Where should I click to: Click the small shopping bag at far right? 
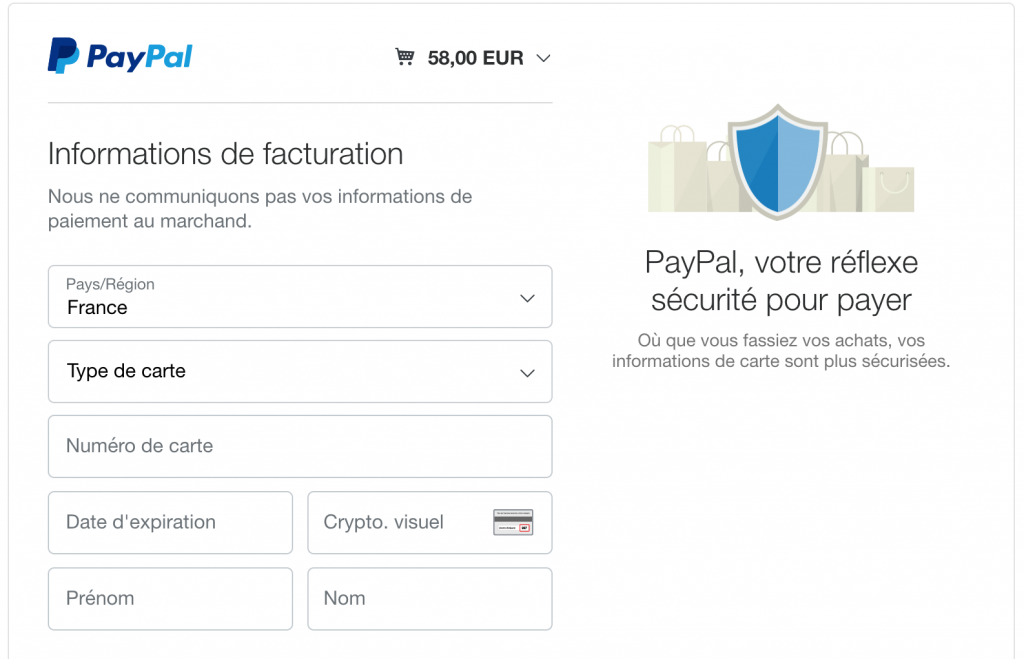[x=895, y=188]
